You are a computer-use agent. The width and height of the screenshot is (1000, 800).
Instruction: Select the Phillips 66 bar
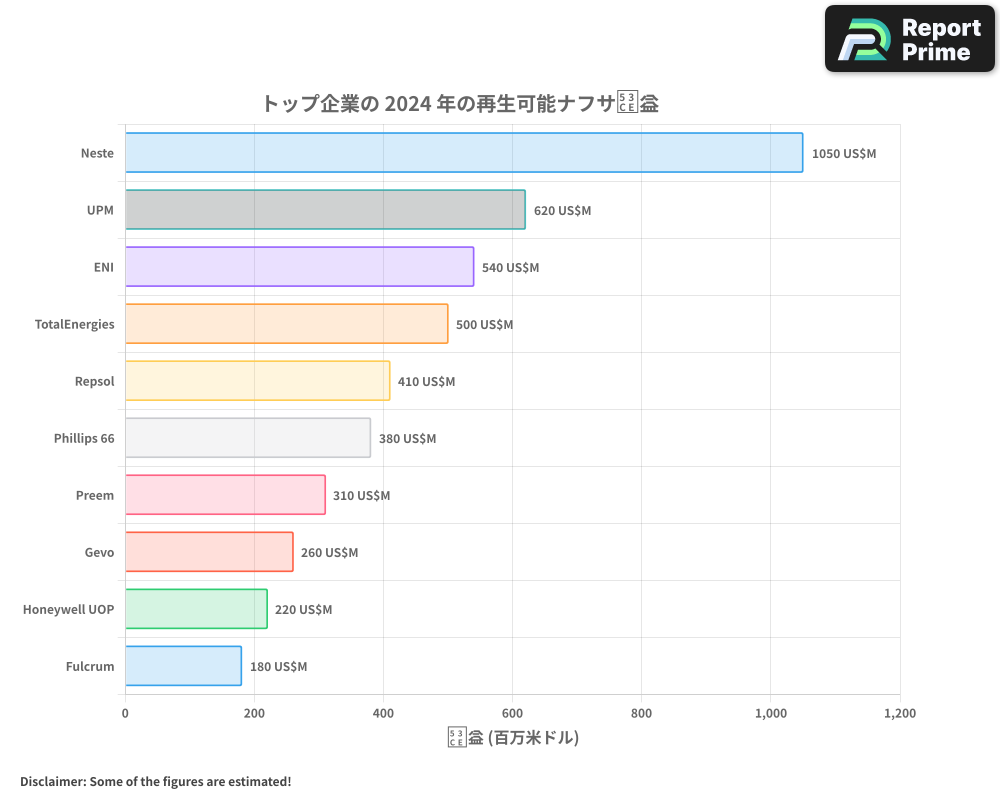click(x=250, y=438)
